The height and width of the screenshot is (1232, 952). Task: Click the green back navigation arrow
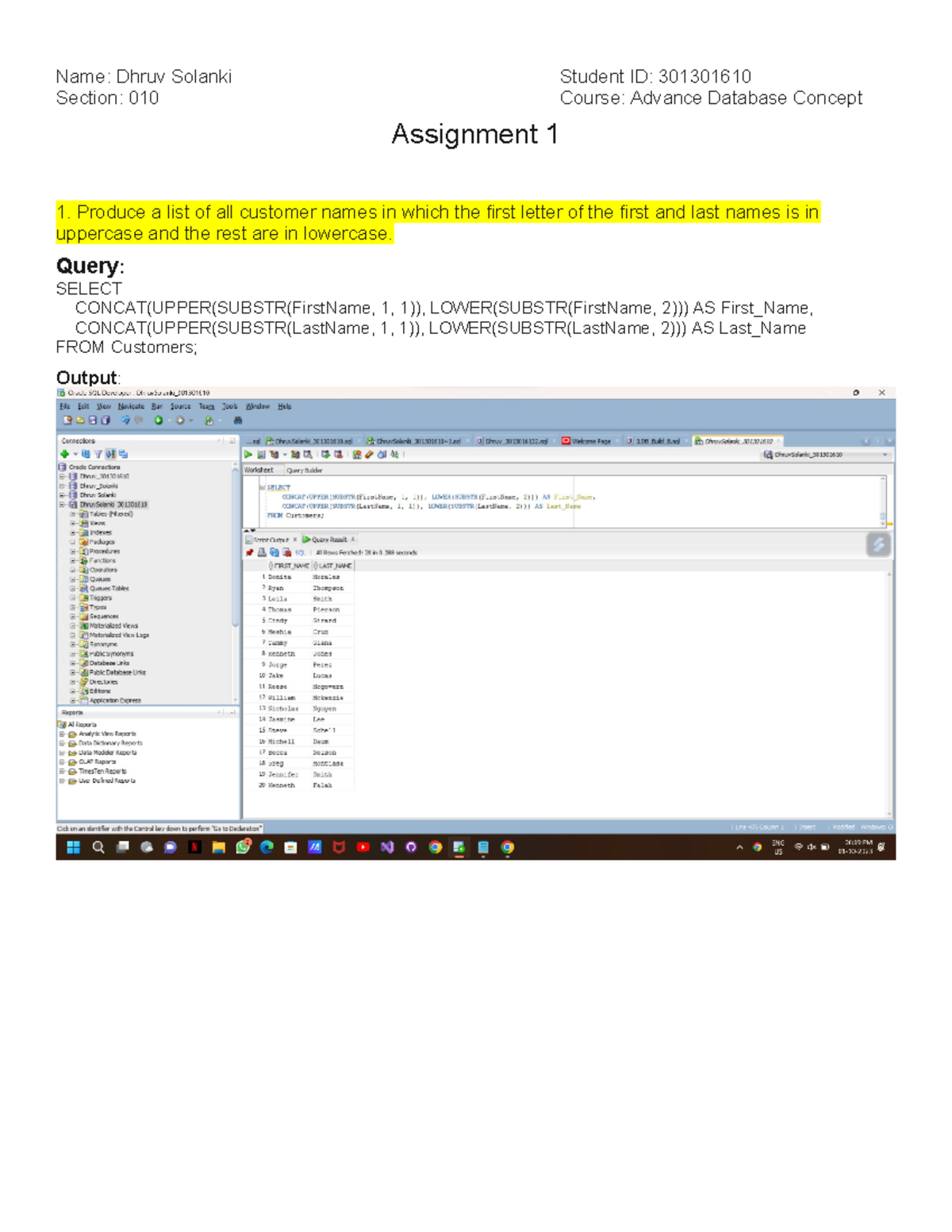(x=158, y=420)
